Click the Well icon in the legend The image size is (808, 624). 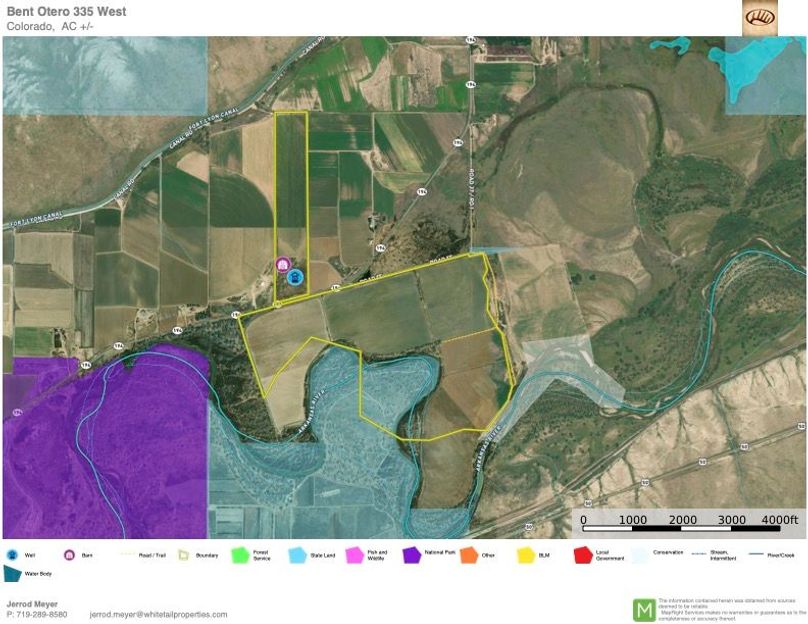[x=12, y=554]
